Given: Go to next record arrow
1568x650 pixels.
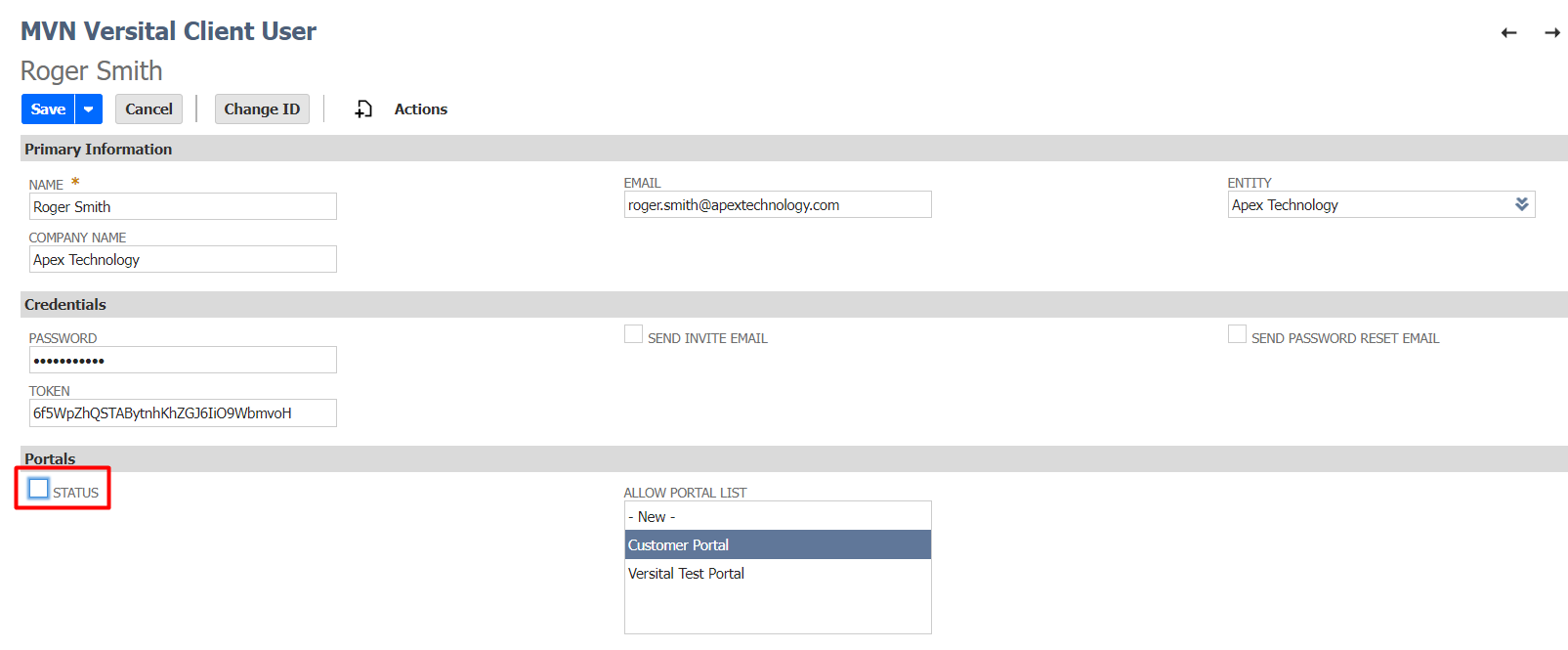Looking at the screenshot, I should pyautogui.click(x=1551, y=33).
